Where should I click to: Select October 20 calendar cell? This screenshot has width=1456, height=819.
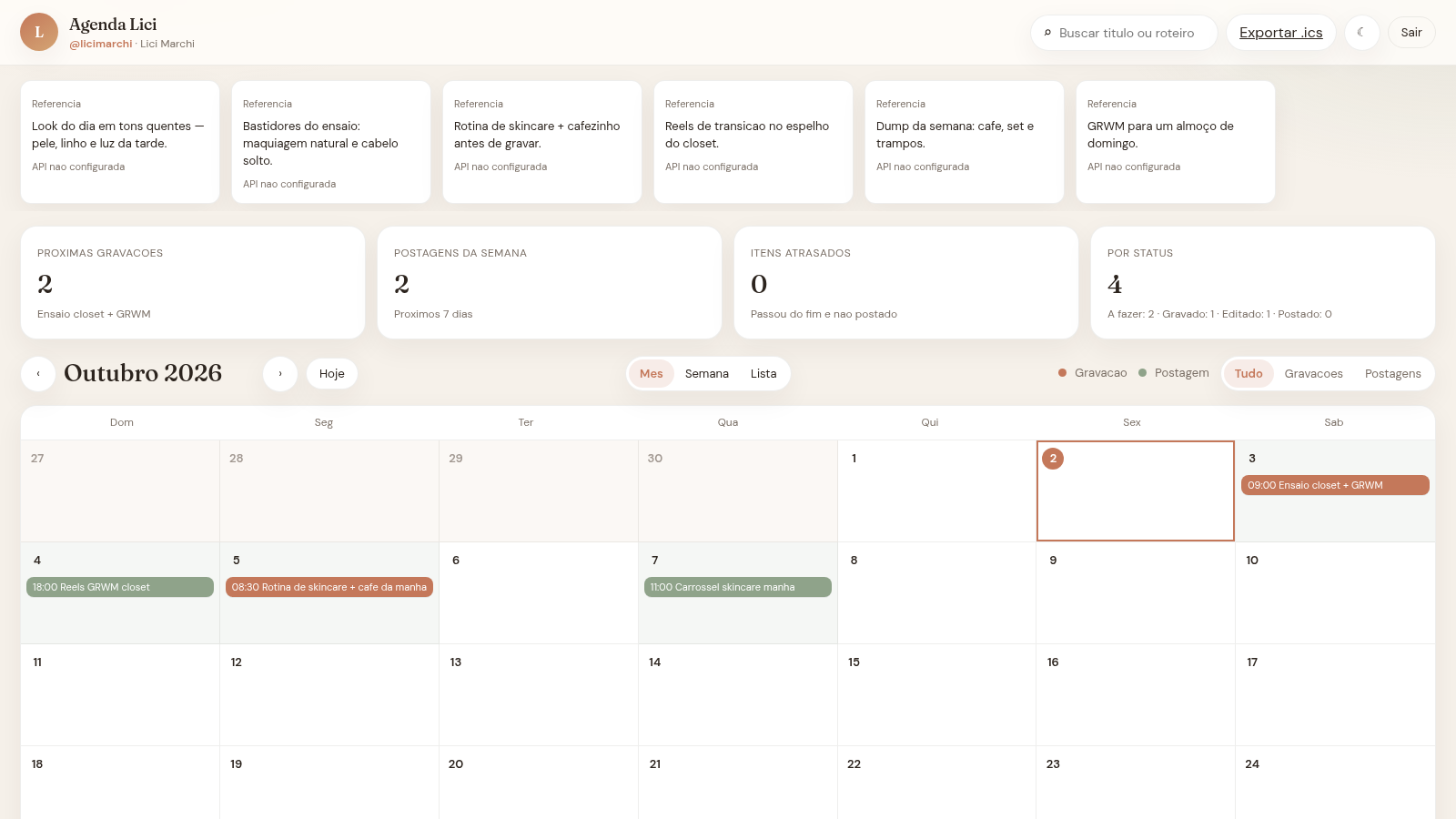539,783
